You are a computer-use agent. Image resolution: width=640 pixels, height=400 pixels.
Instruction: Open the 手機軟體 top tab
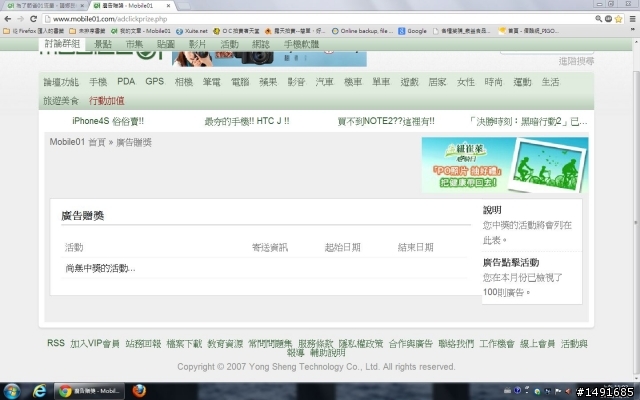click(301, 44)
